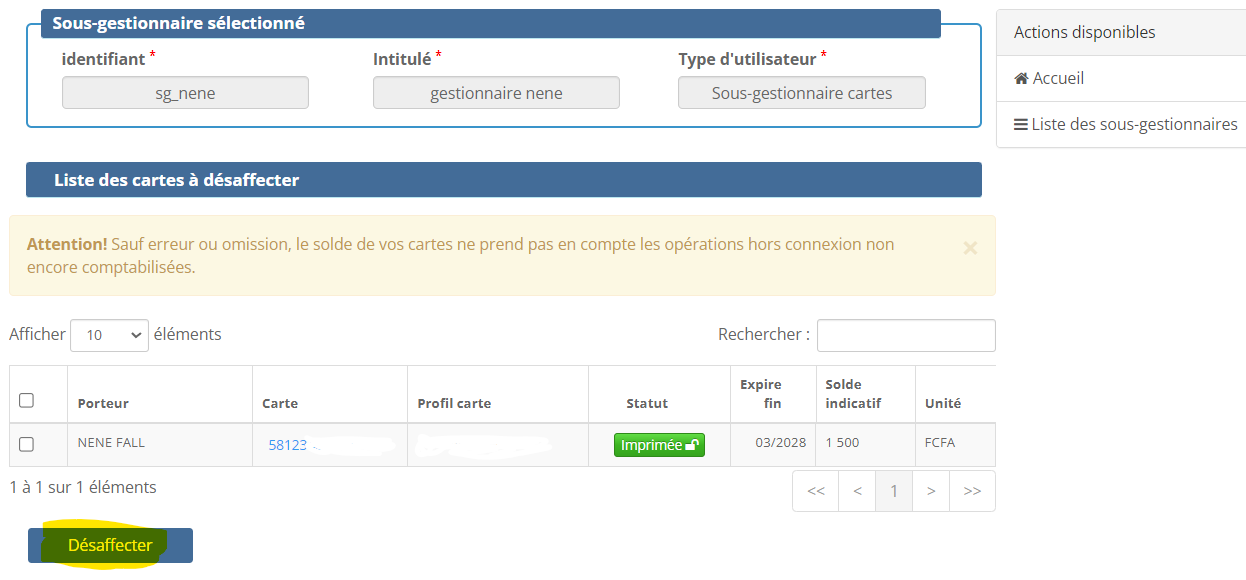This screenshot has width=1246, height=580.
Task: Open the card number link starting 58123
Action: [288, 445]
